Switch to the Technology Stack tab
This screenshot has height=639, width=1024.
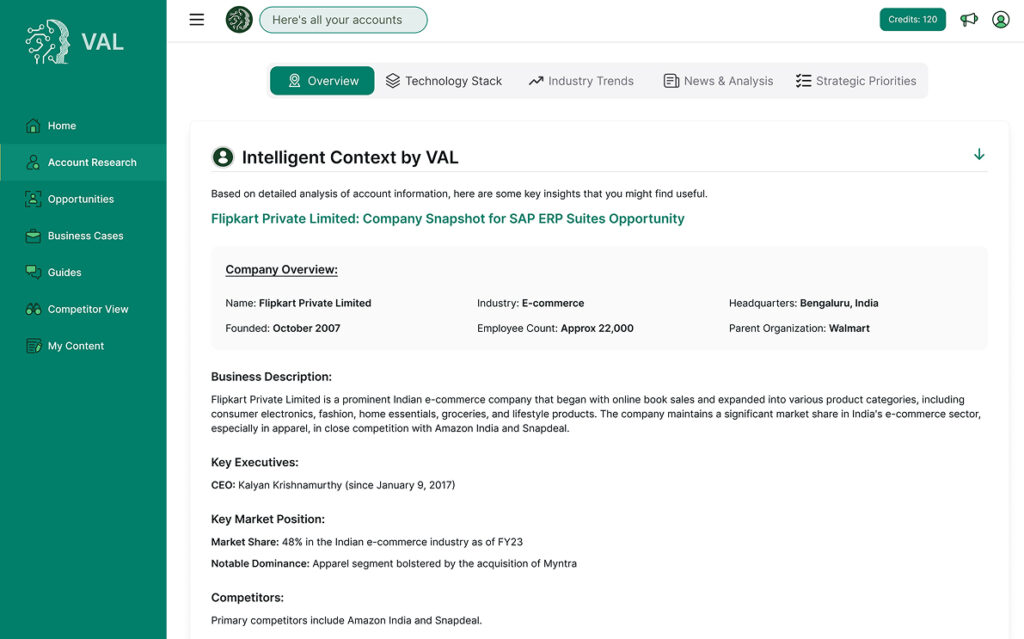(x=443, y=81)
